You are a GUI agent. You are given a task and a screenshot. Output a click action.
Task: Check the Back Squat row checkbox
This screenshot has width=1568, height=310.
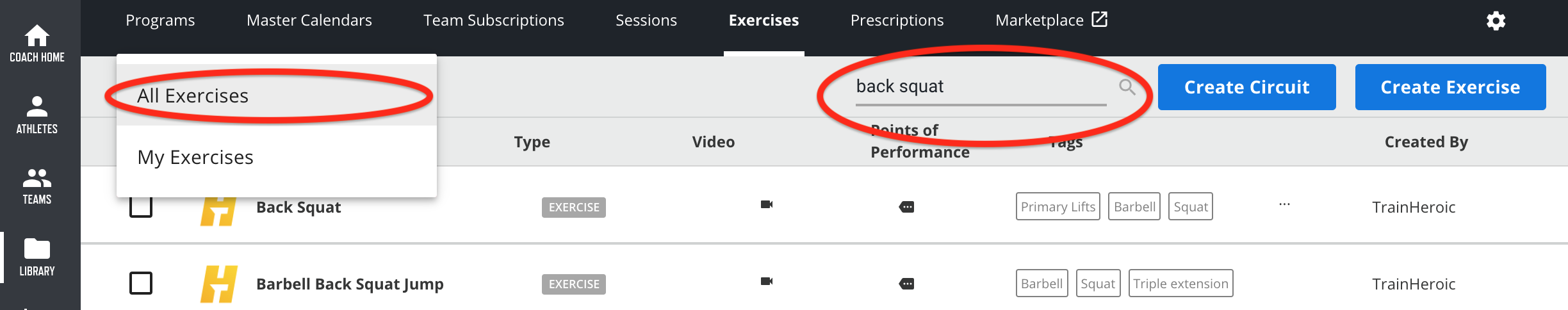[141, 208]
